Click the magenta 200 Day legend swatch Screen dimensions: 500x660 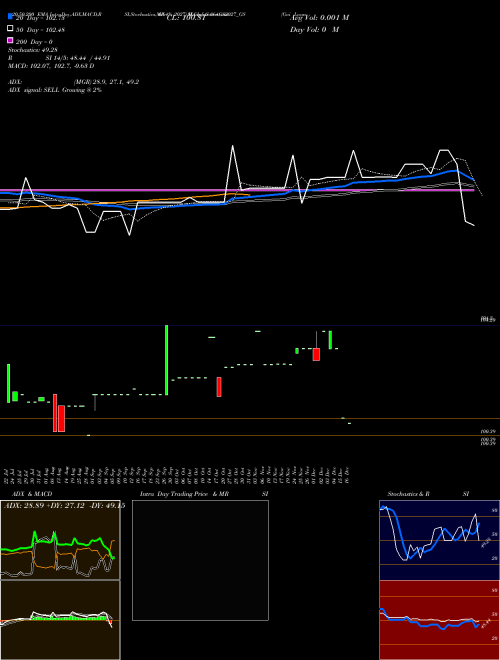click(x=11, y=40)
